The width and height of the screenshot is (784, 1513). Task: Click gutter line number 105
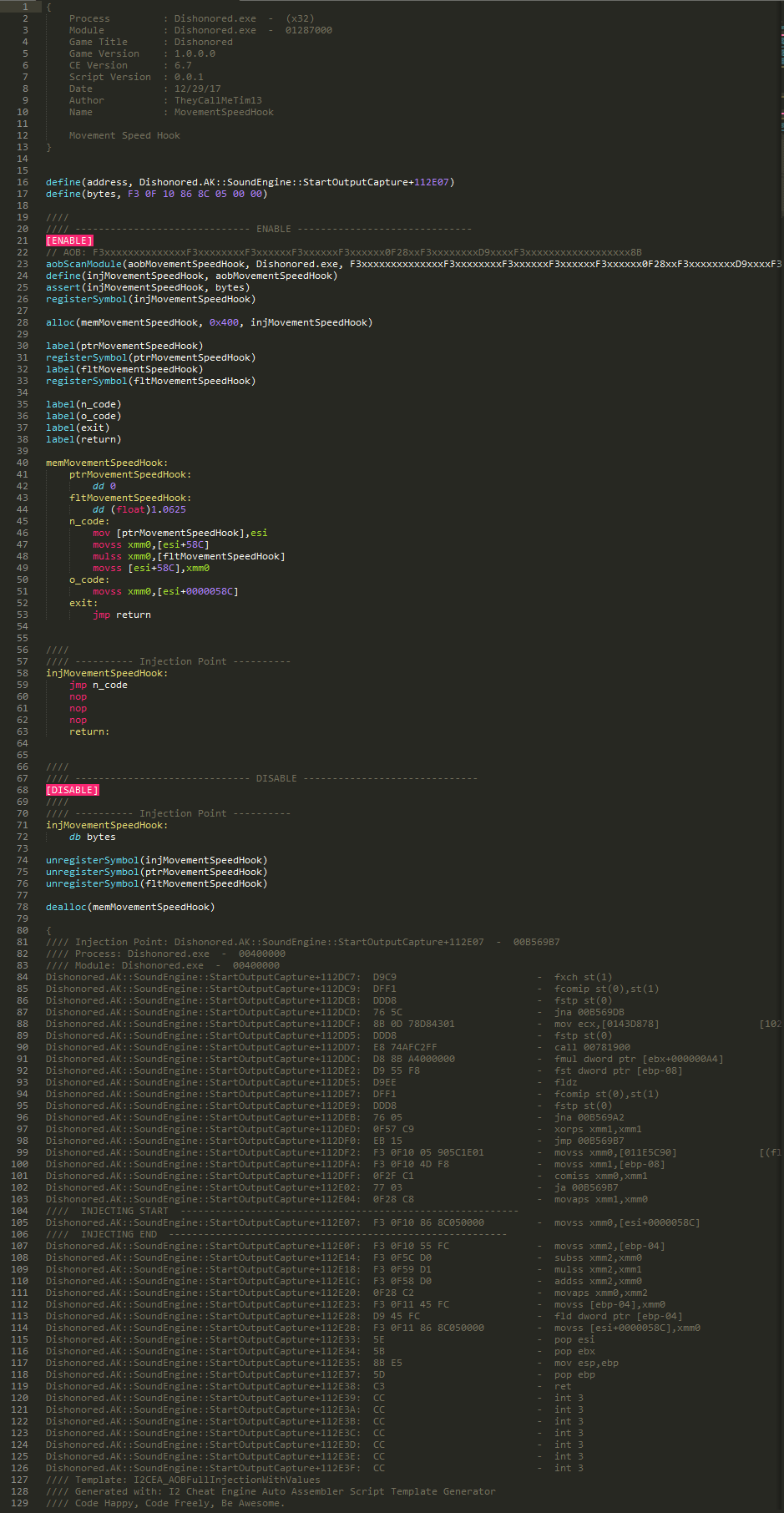[19, 1222]
